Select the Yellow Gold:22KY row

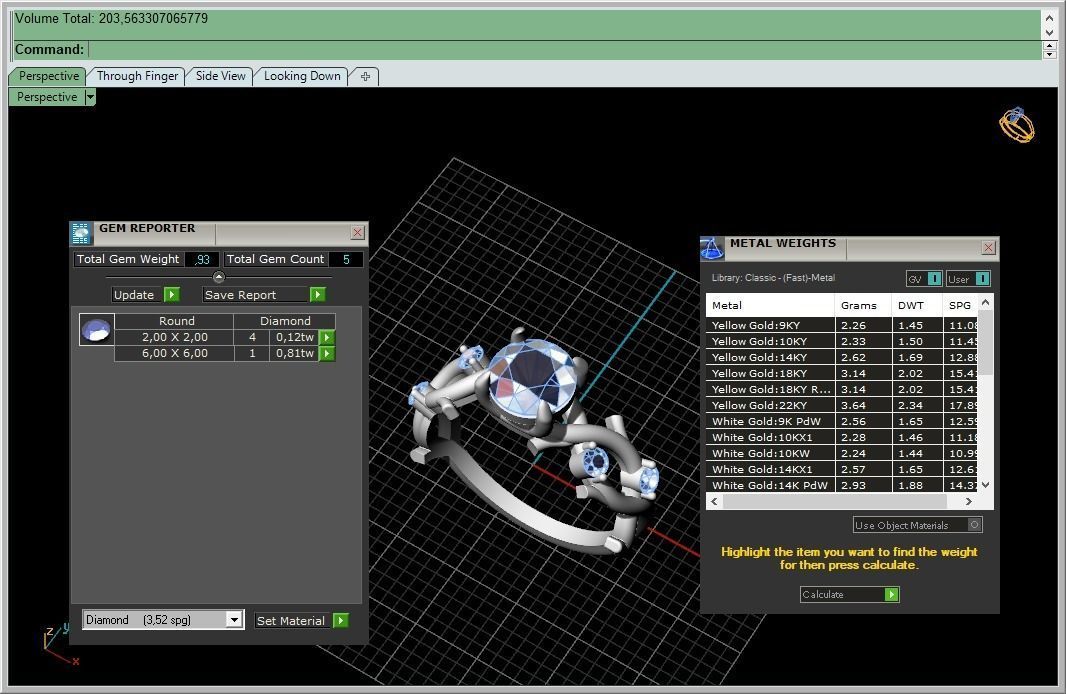pos(842,405)
